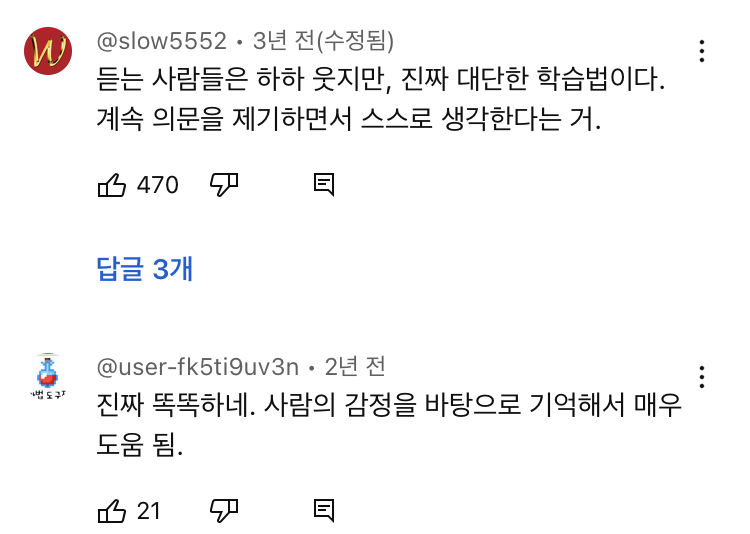This screenshot has width=750, height=534.
Task: Click the 3년 전(수정됨) timestamp
Action: pos(323,41)
